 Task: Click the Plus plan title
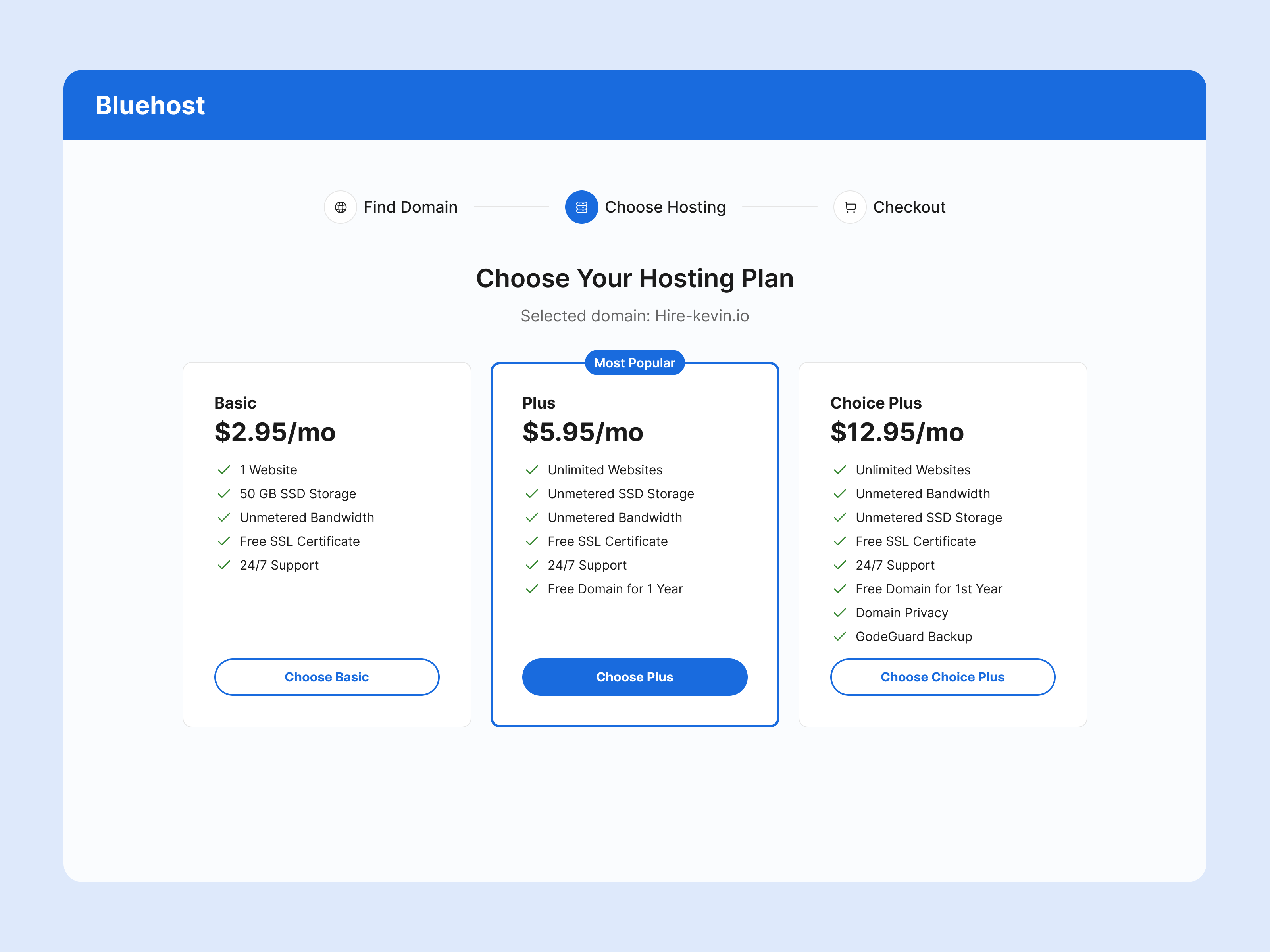coord(539,403)
